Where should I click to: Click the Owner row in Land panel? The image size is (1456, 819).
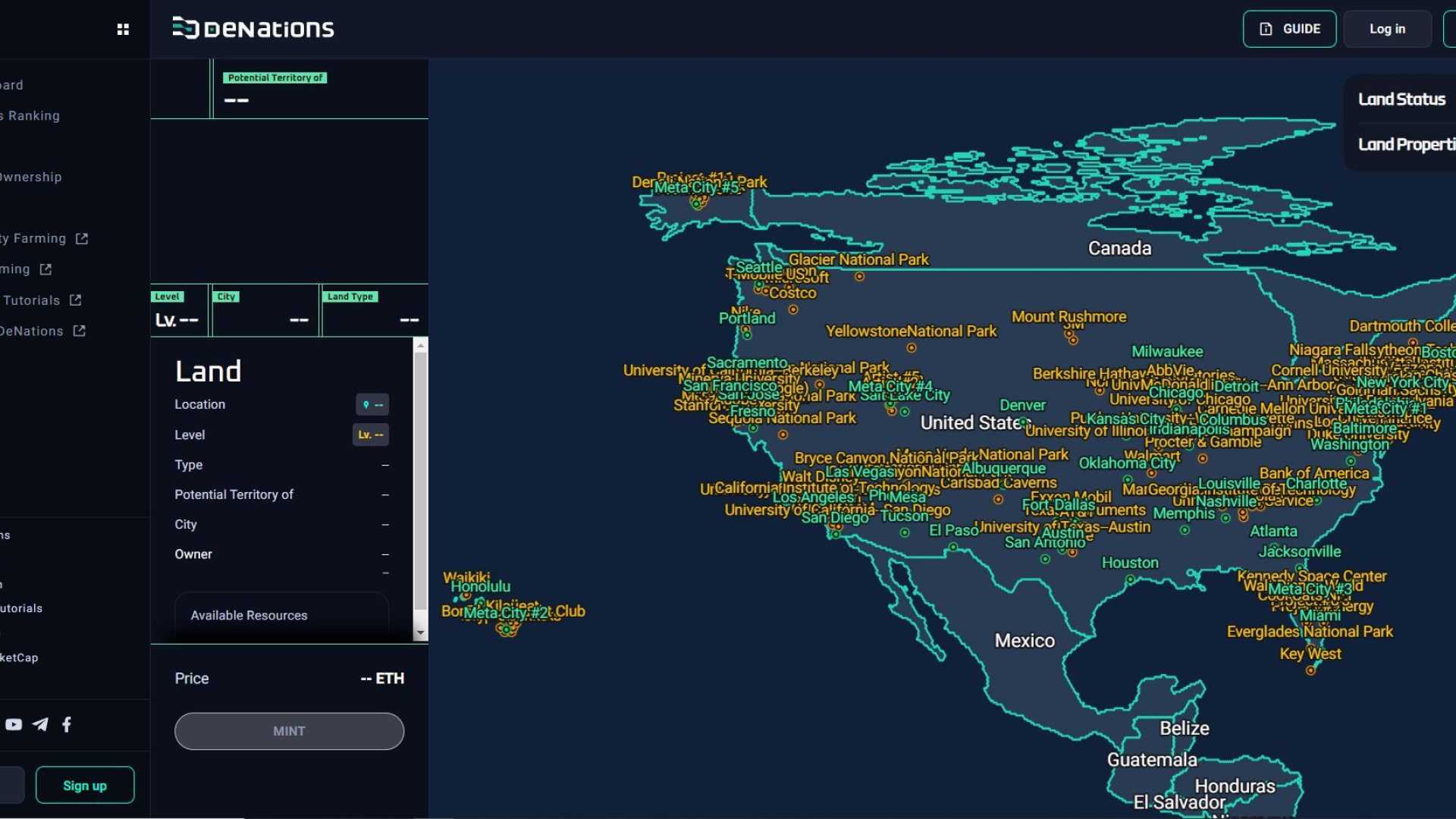click(x=281, y=554)
